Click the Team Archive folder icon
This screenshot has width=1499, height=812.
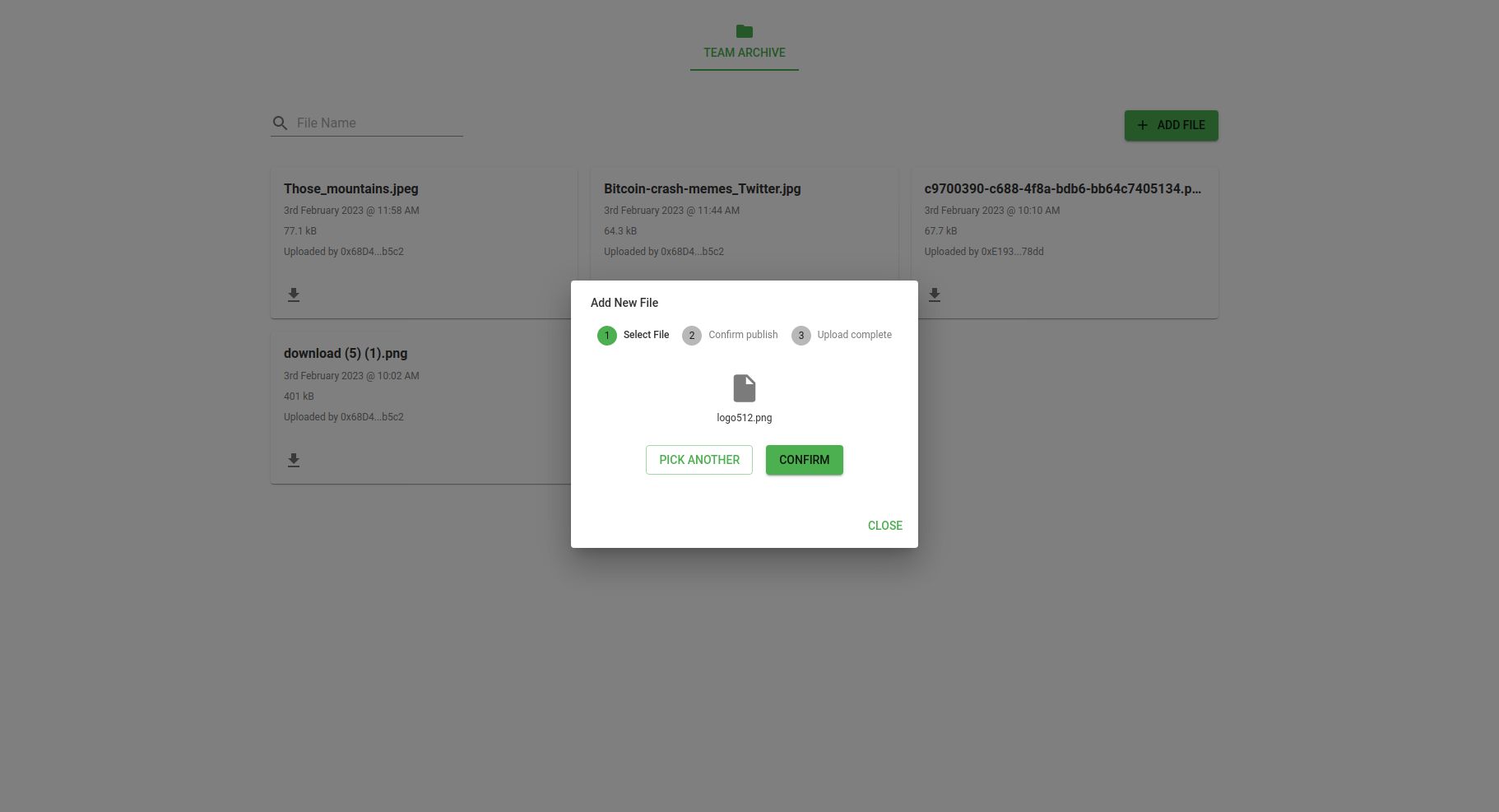[x=745, y=31]
